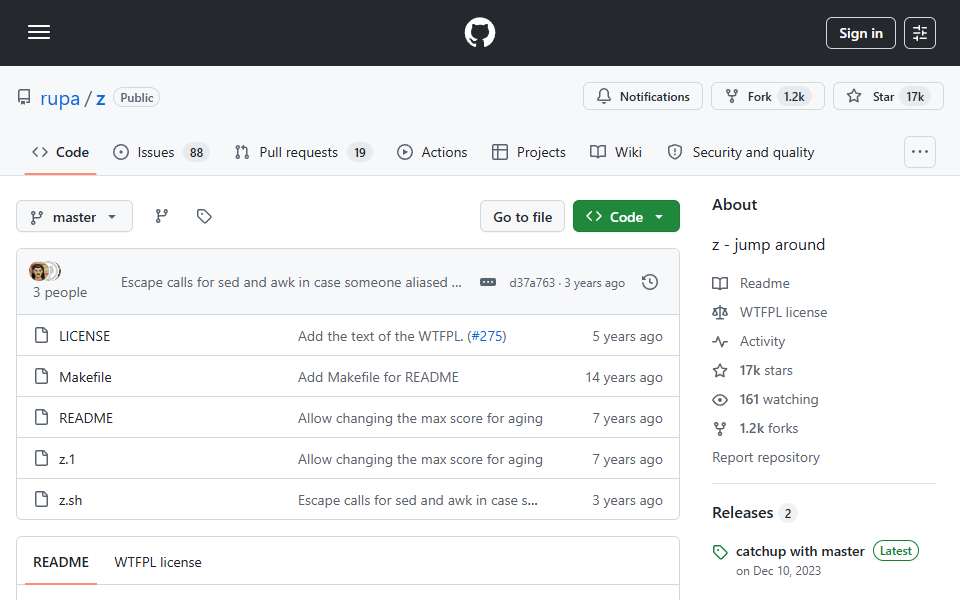960x600 pixels.
Task: Open the 1.2k fork count
Action: [x=794, y=97]
